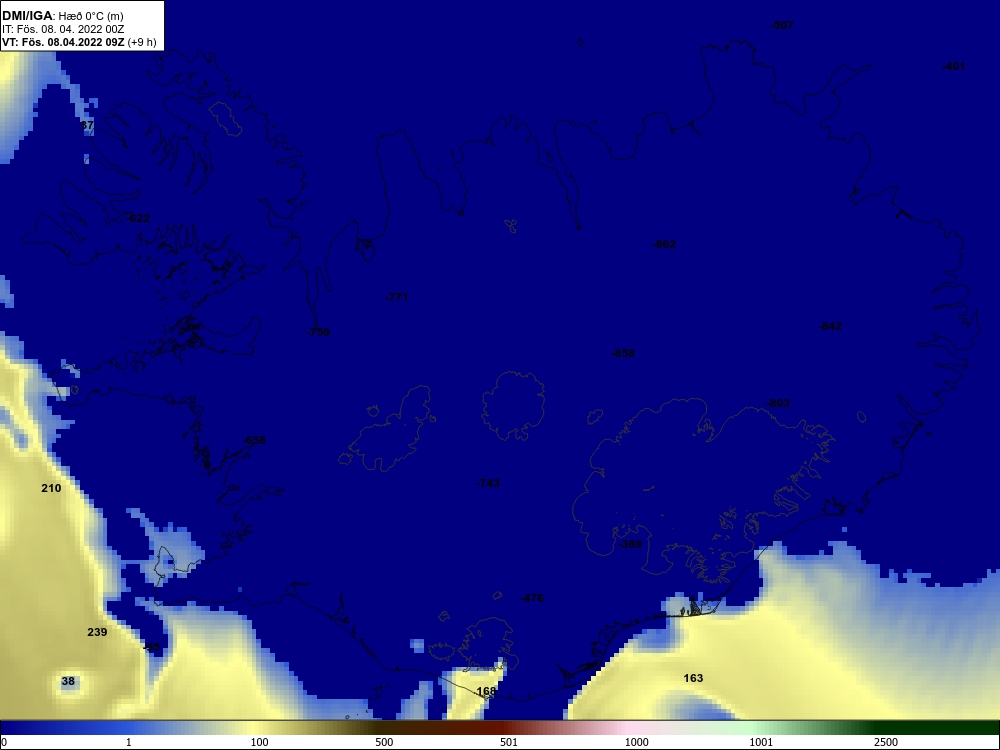
Task: Click the 0 tick label on the color scale
Action: (x=4, y=742)
